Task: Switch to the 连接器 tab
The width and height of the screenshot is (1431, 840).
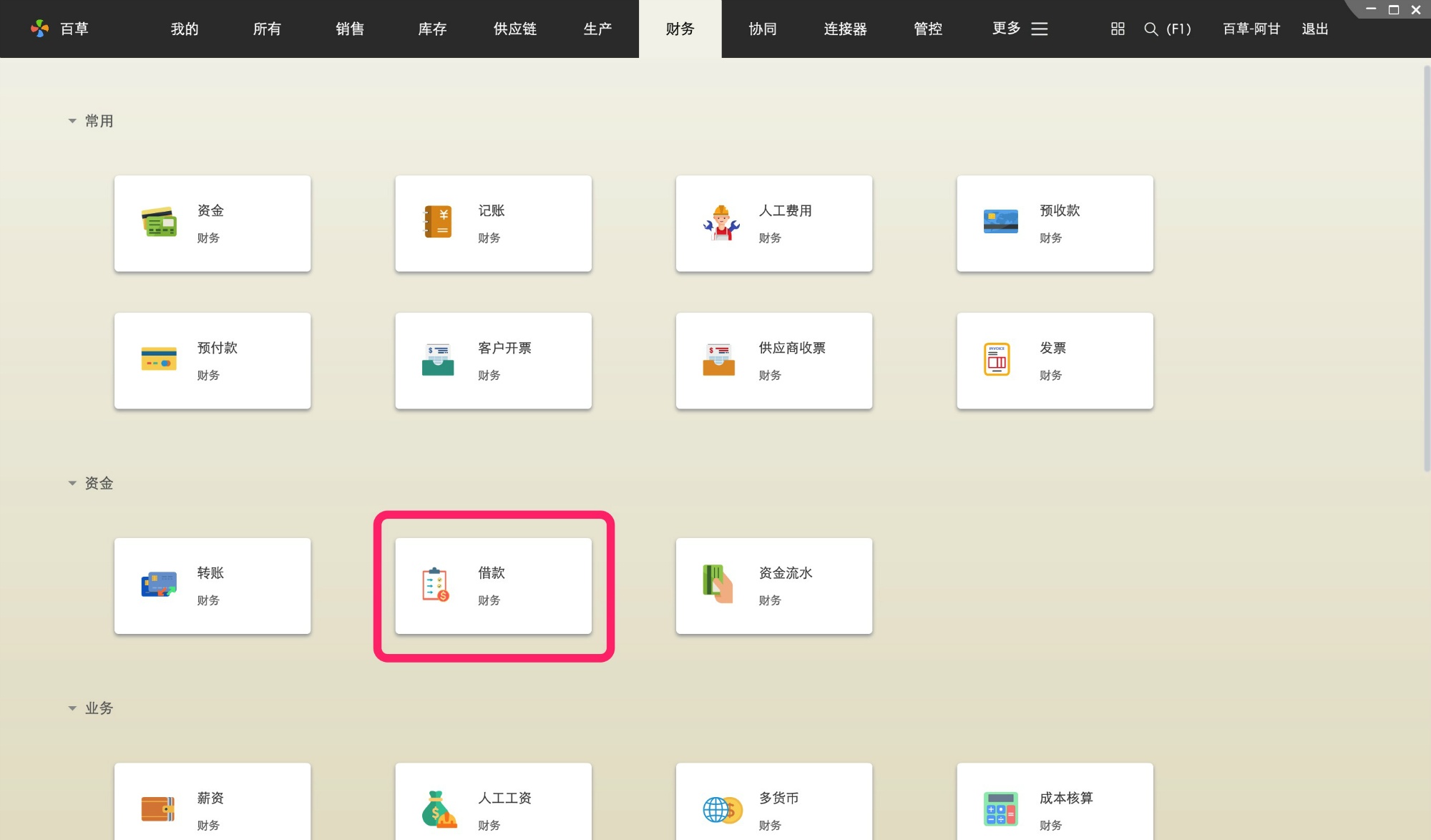Action: [x=845, y=29]
